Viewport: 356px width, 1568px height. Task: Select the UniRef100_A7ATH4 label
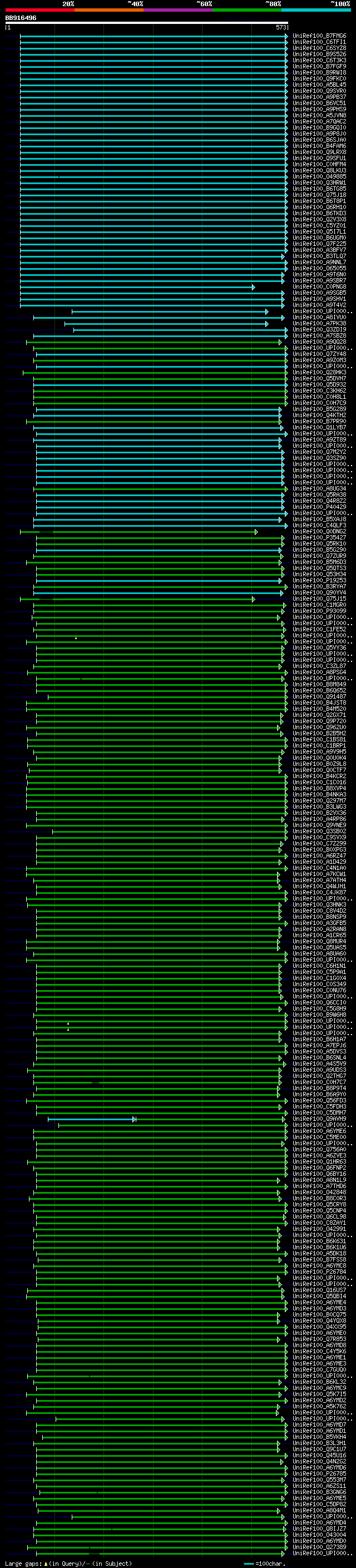pyautogui.click(x=319, y=881)
